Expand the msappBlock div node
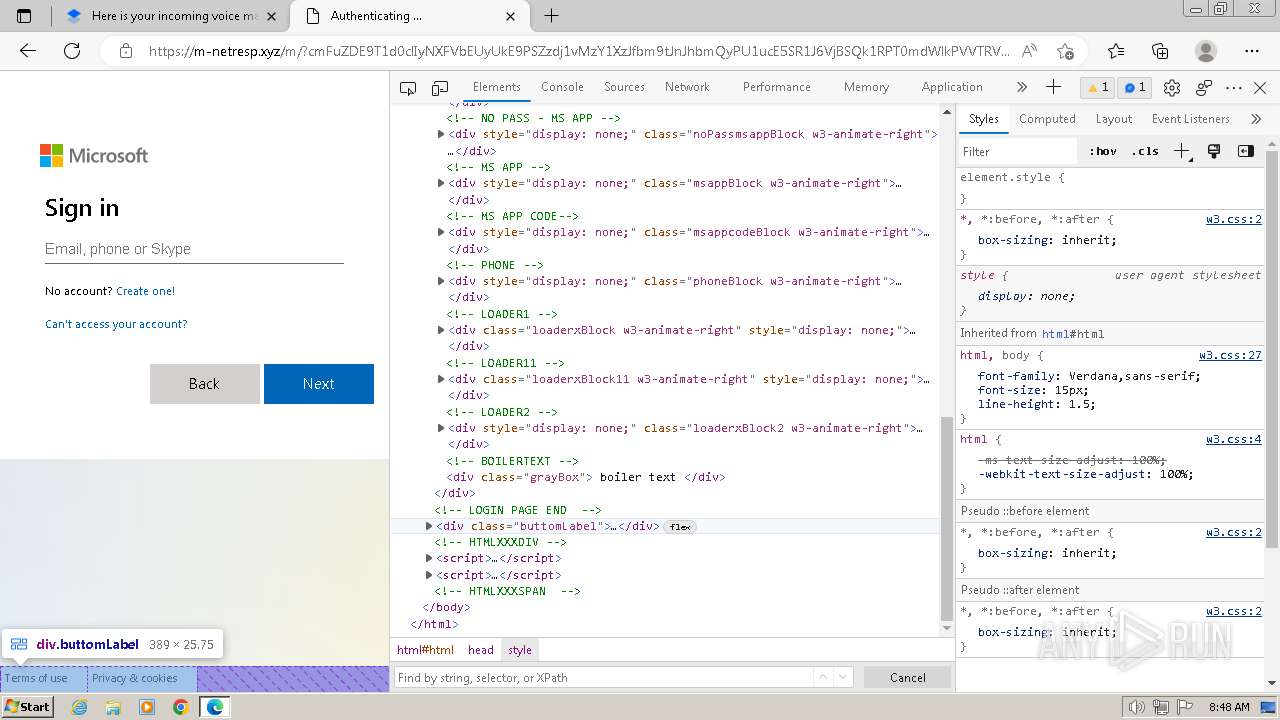The image size is (1280, 720). (441, 183)
